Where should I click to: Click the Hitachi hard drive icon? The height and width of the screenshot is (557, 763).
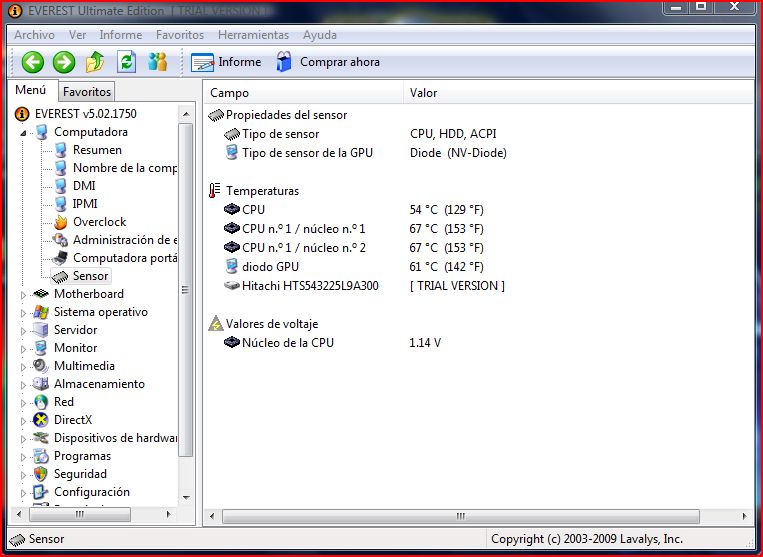click(232, 286)
